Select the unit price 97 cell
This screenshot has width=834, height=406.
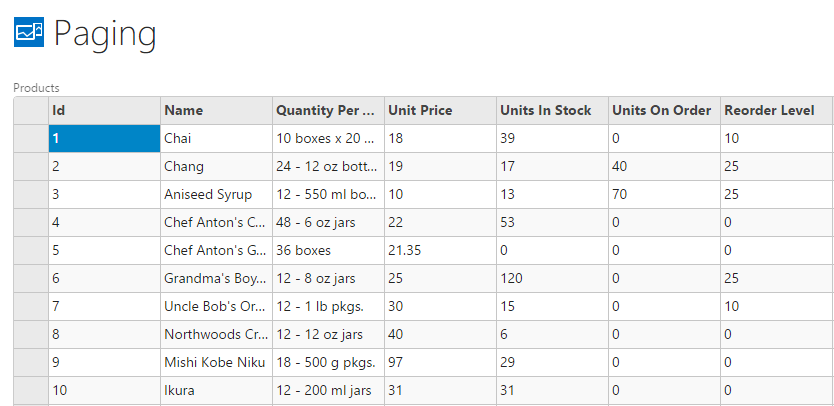point(440,362)
